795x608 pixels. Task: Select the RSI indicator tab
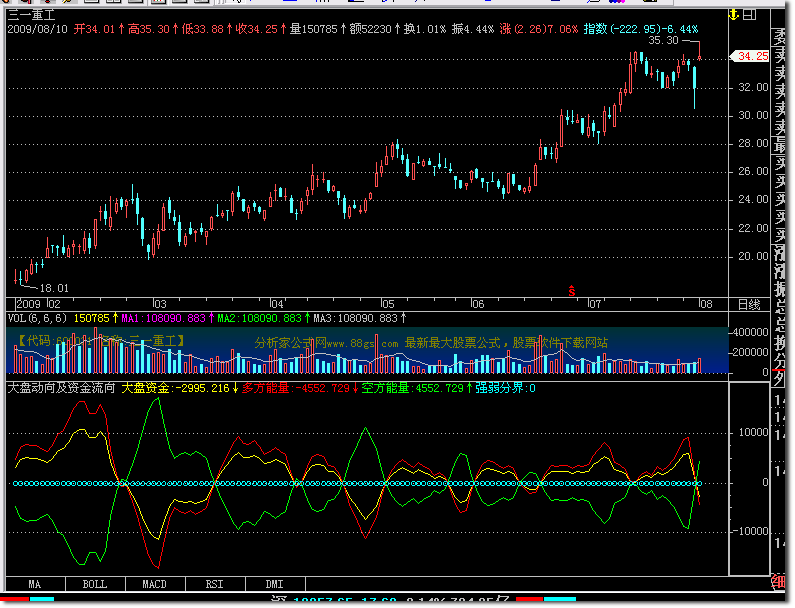coord(214,584)
